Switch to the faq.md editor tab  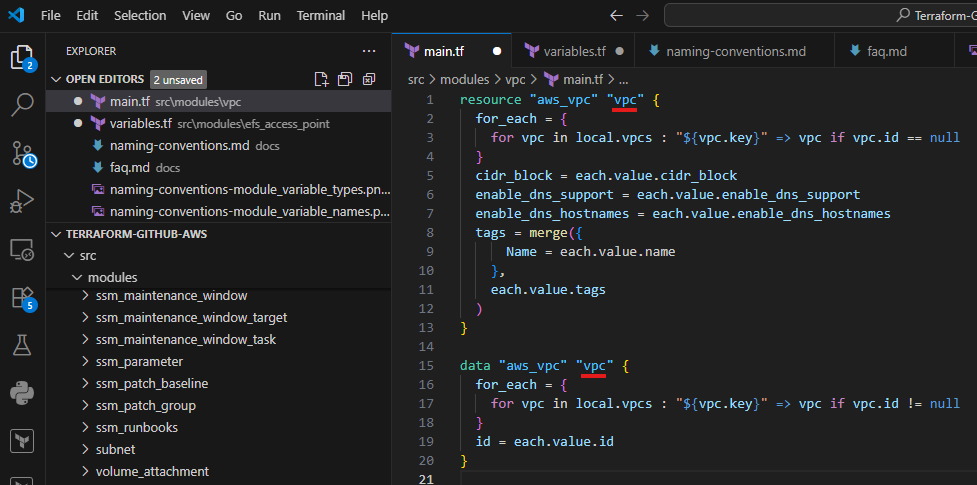point(894,51)
